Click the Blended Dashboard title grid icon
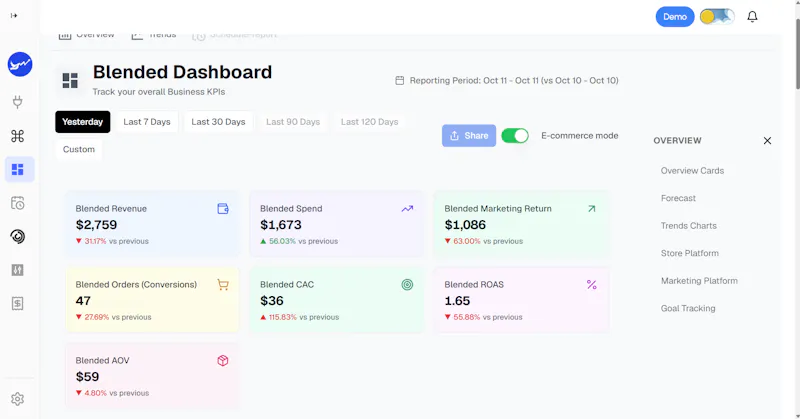This screenshot has width=800, height=419. tap(70, 80)
